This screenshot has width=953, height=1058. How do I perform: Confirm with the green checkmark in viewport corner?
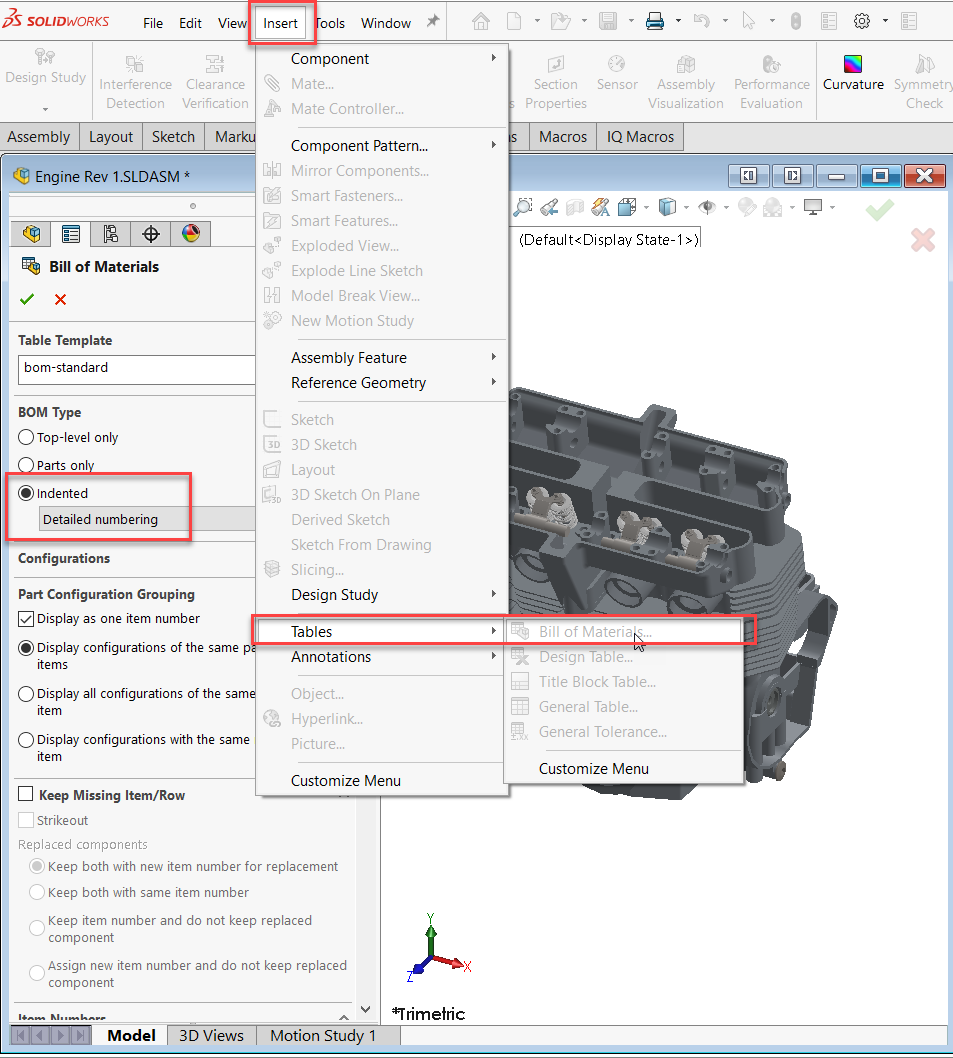pyautogui.click(x=880, y=209)
